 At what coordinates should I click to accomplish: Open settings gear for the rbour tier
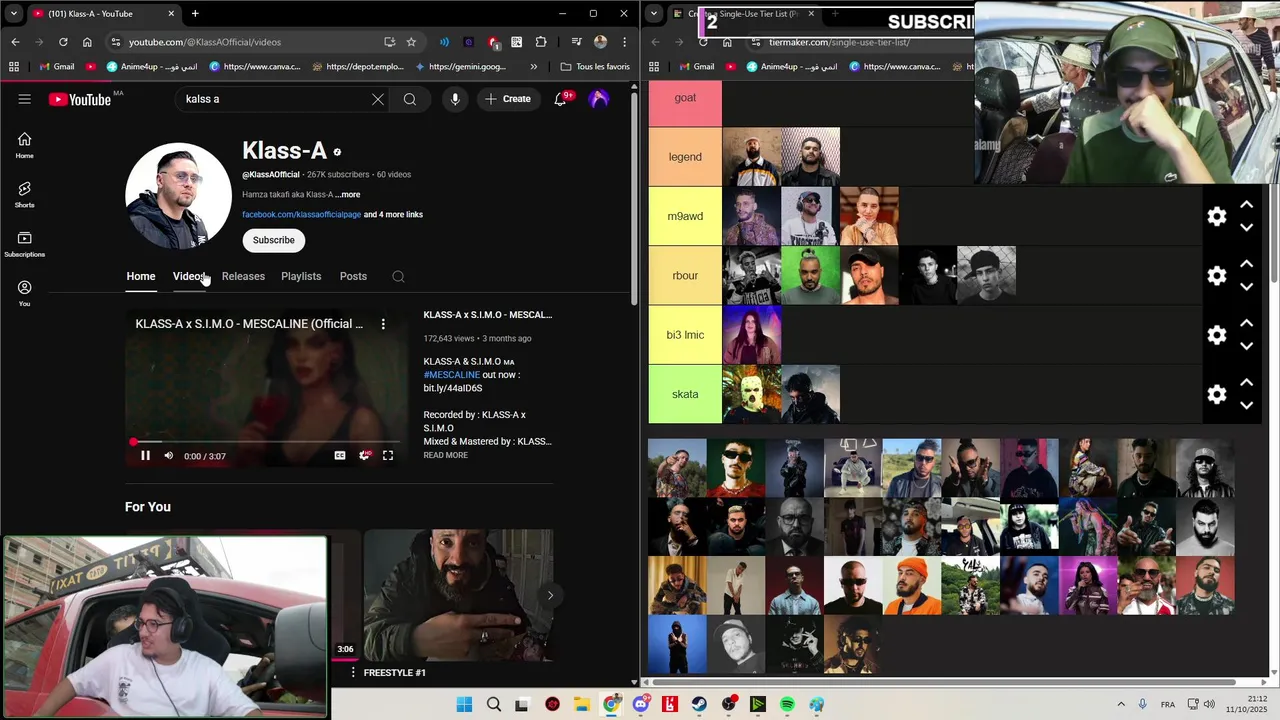(1217, 276)
